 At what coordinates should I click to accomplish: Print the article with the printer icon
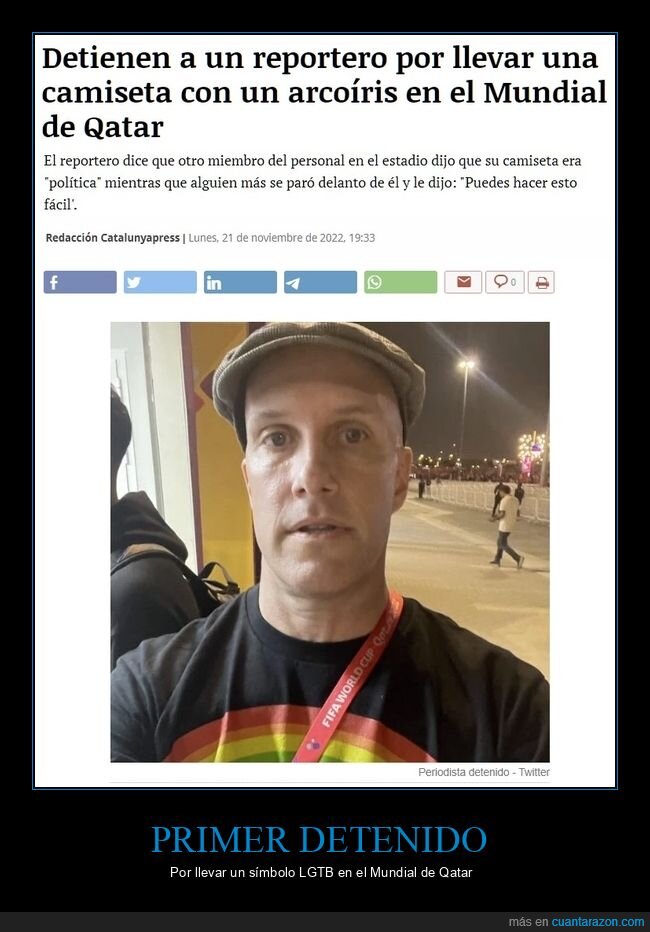click(x=541, y=282)
